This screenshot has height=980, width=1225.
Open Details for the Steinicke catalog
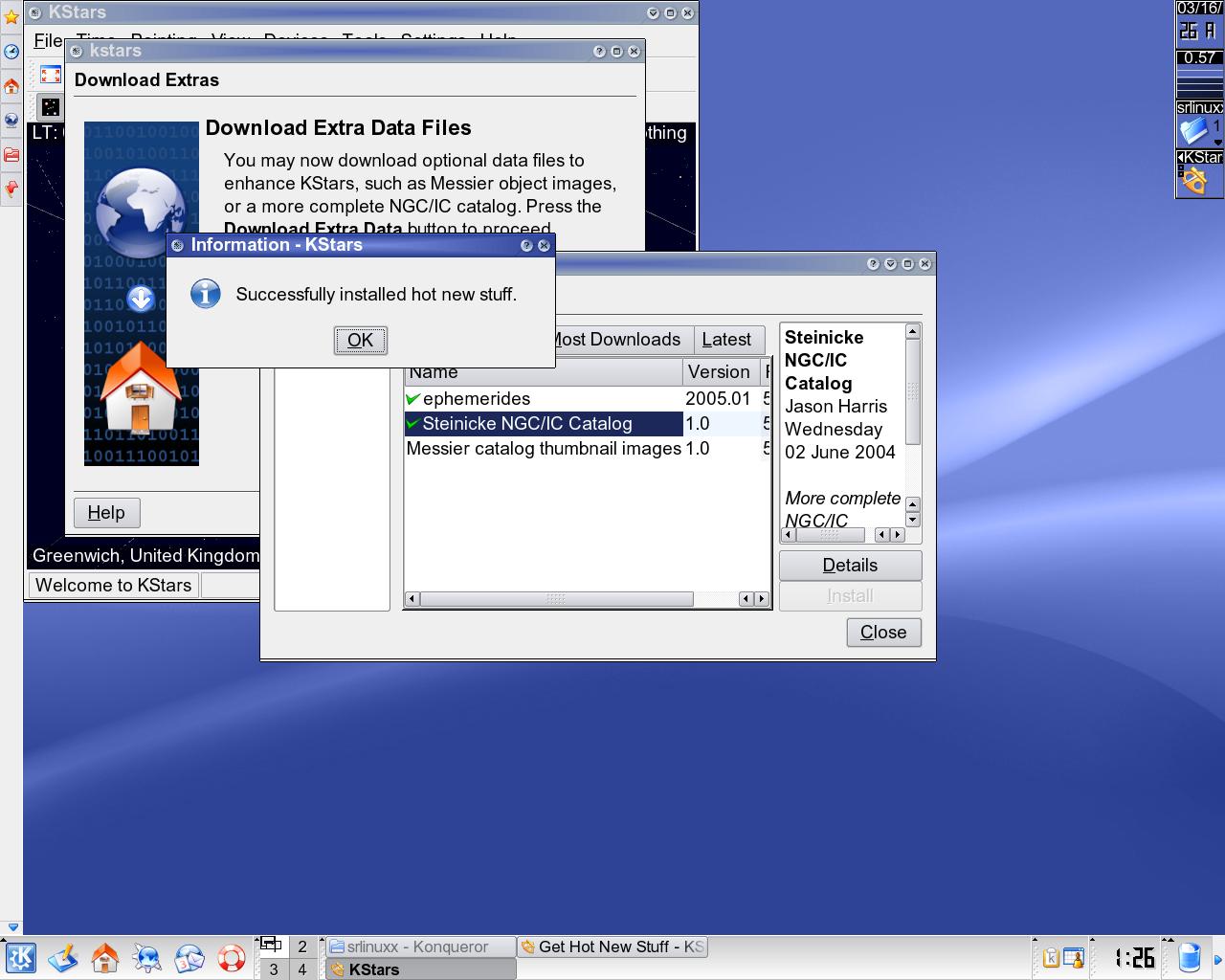point(850,565)
